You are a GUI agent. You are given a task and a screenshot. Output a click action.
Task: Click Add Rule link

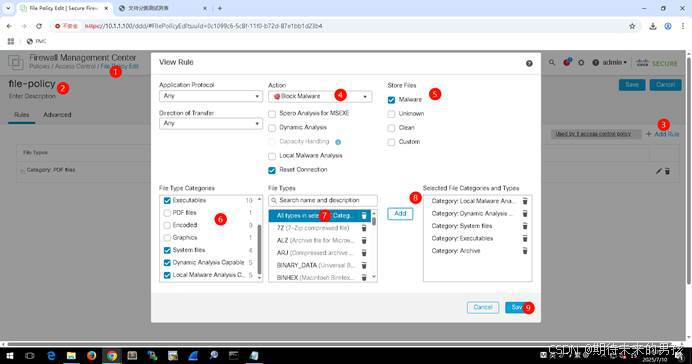point(662,134)
